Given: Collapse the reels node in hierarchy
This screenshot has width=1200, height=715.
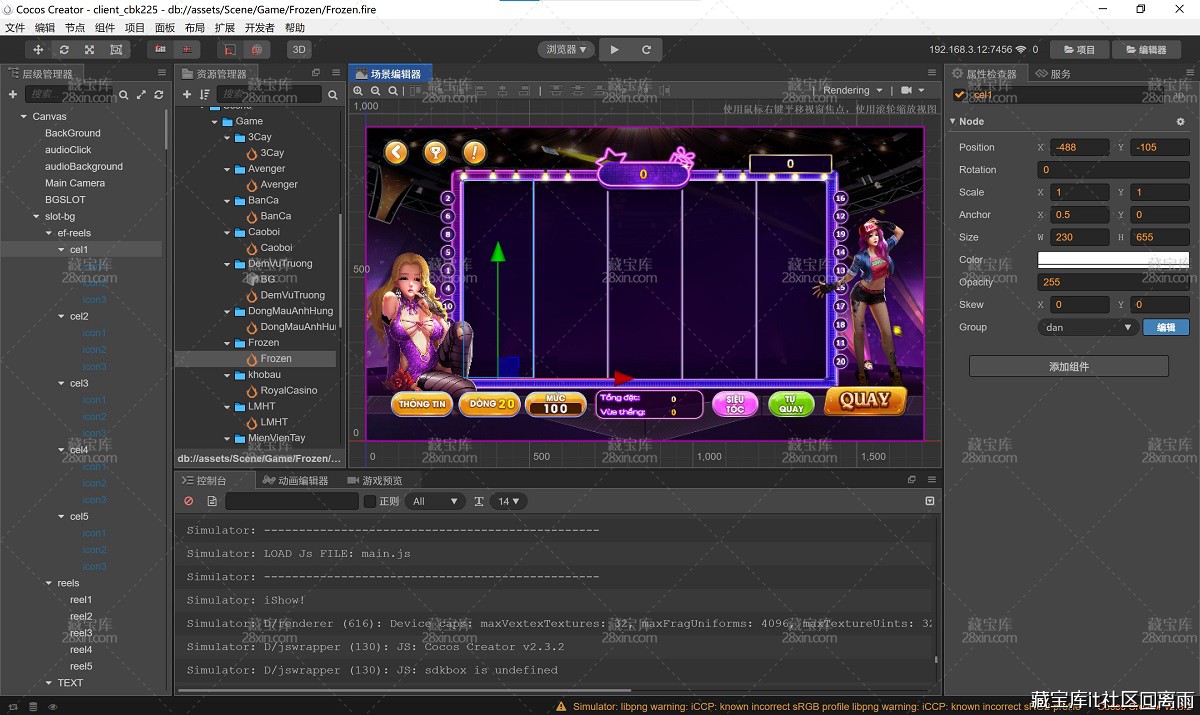Looking at the screenshot, I should click(48, 583).
